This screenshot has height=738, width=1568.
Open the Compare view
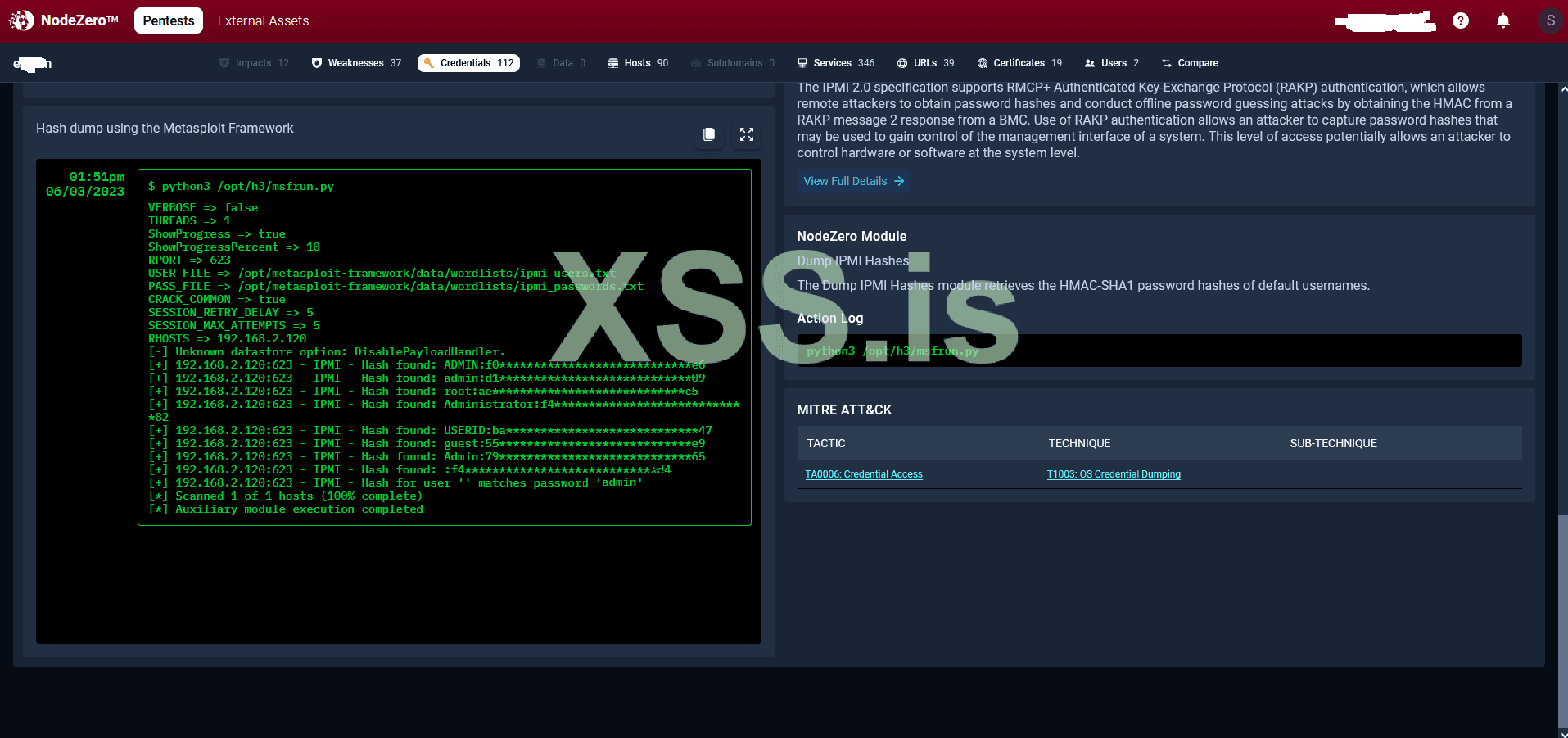click(x=1190, y=63)
